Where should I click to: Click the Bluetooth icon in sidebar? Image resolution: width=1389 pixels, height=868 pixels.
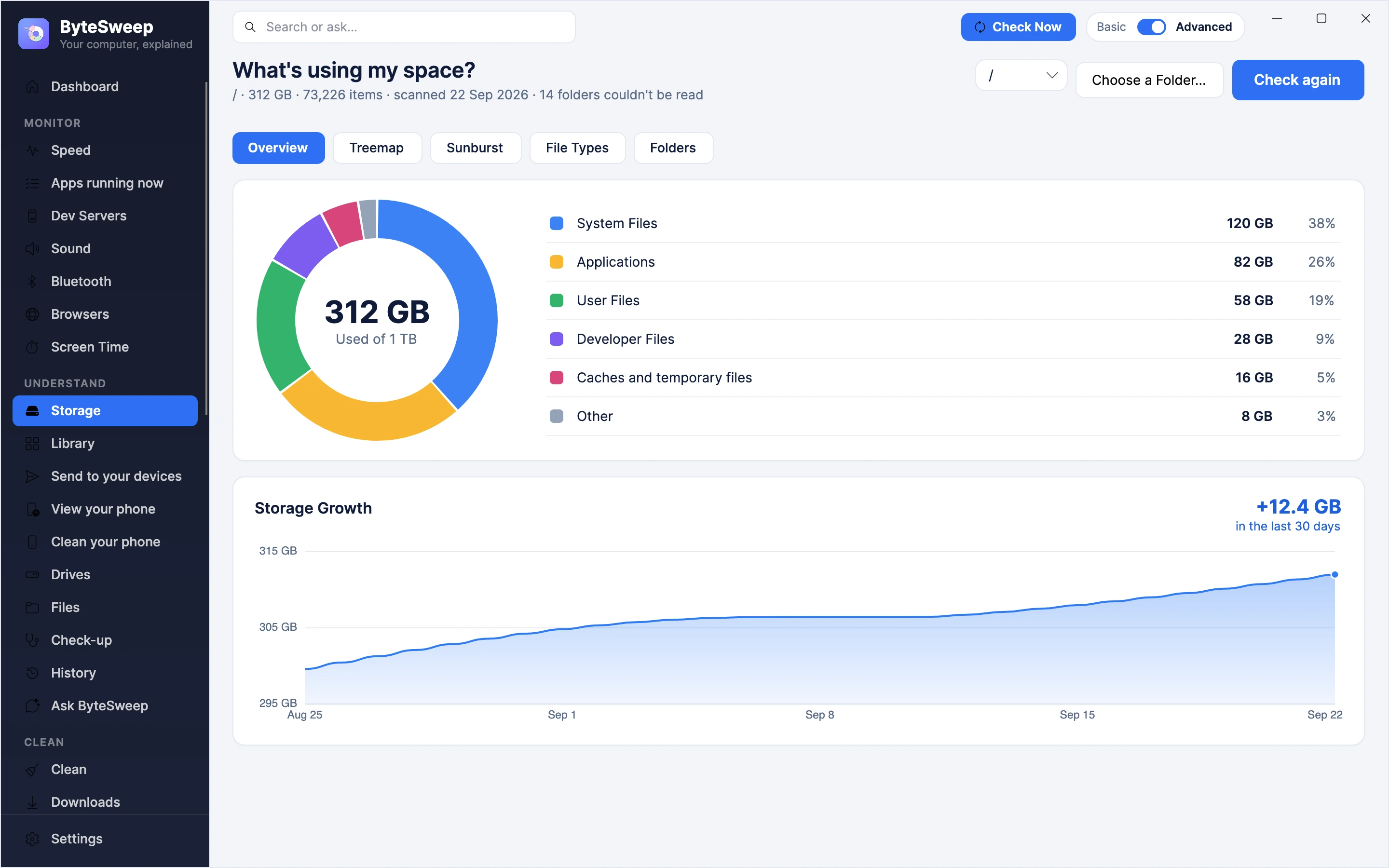(33, 281)
